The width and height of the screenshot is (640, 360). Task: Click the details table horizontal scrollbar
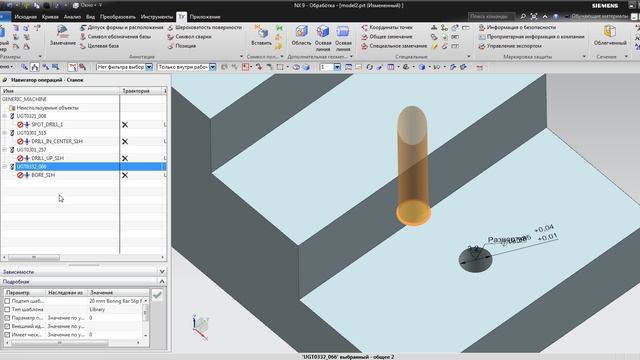(59, 343)
